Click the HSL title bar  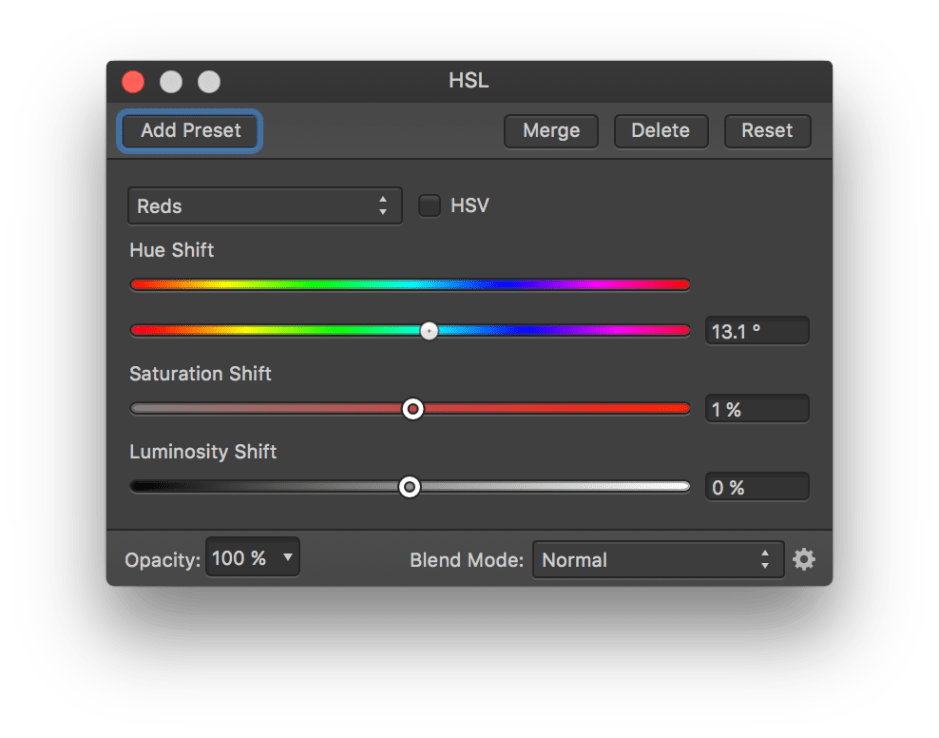[x=469, y=81]
